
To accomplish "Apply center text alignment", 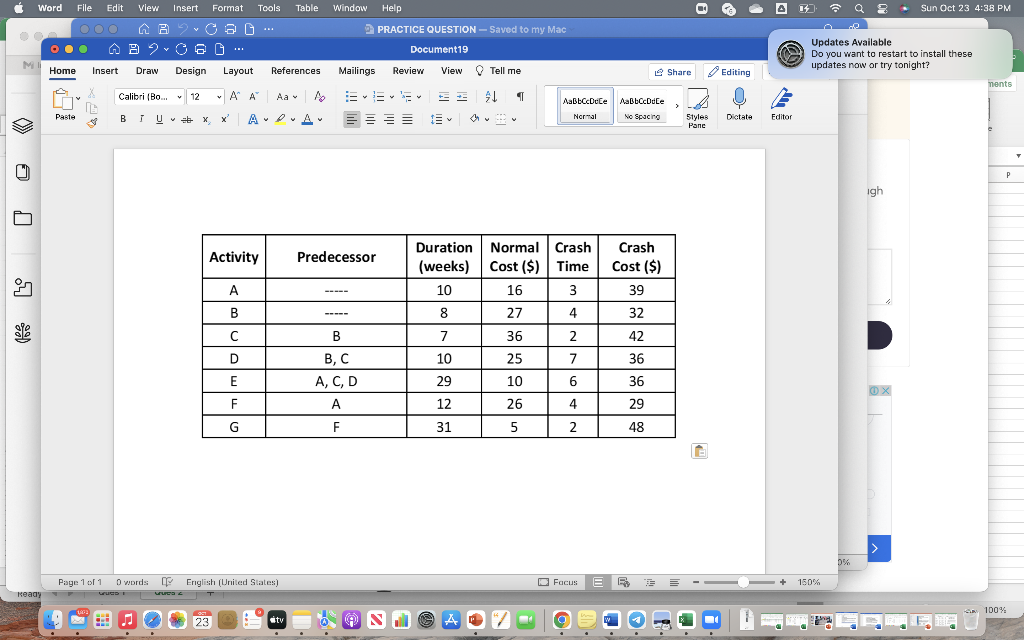I will [368, 118].
